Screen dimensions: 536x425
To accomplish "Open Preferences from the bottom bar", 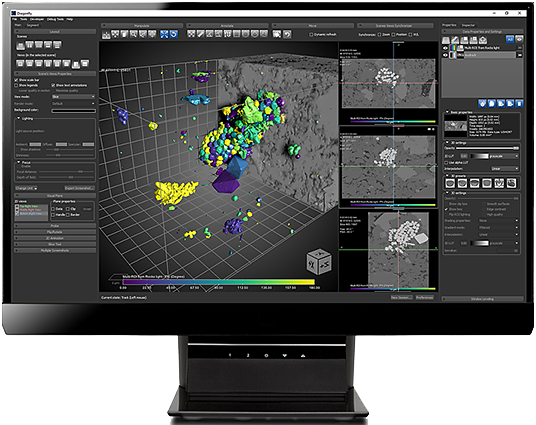I will pyautogui.click(x=425, y=297).
